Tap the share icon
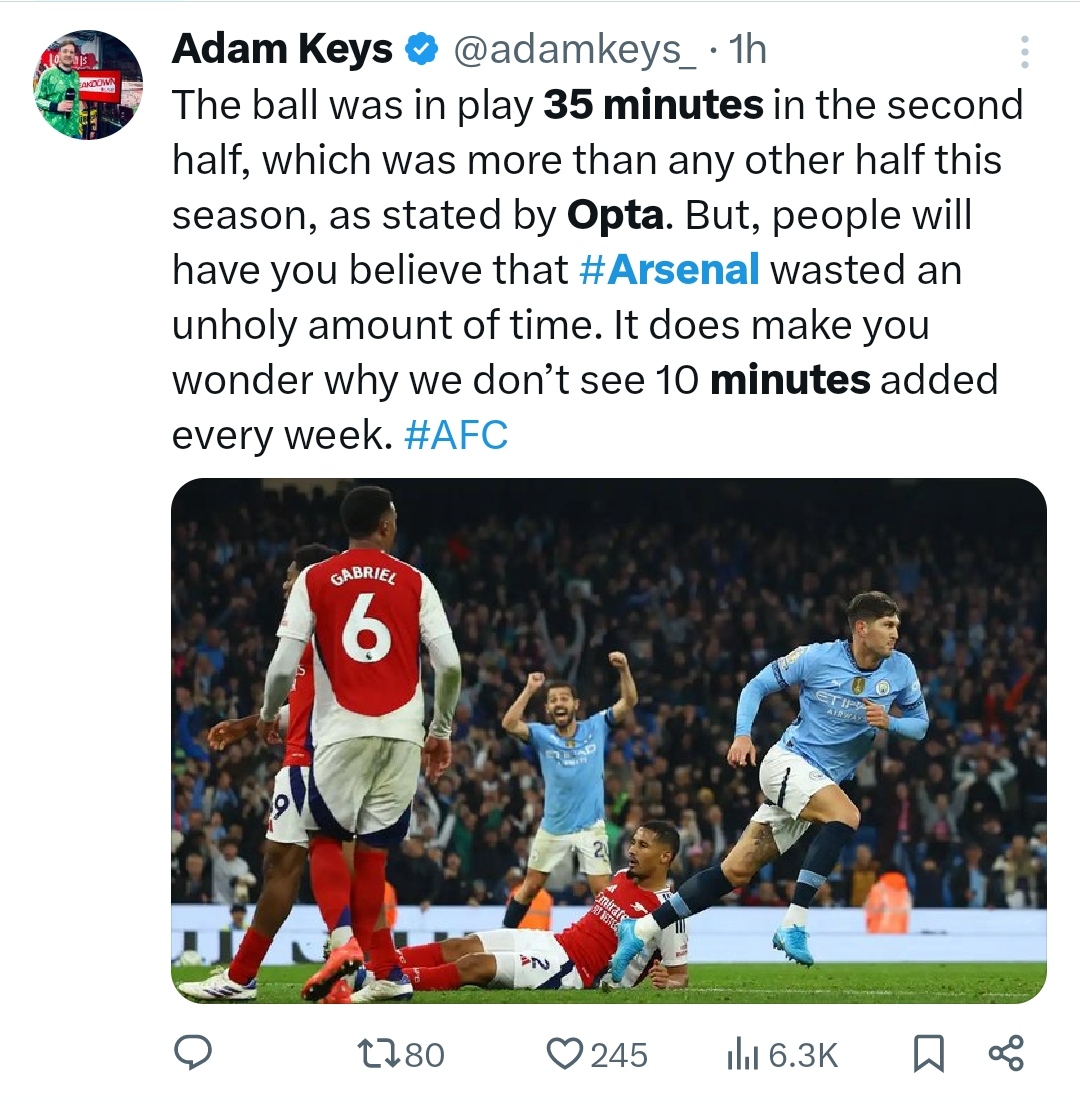 [x=1005, y=1053]
